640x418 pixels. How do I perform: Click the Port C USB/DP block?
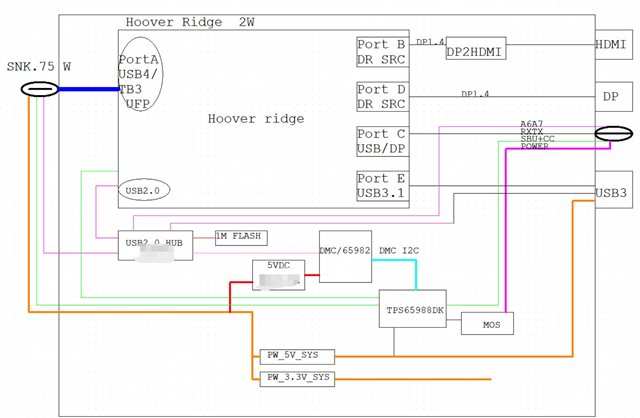[x=382, y=141]
